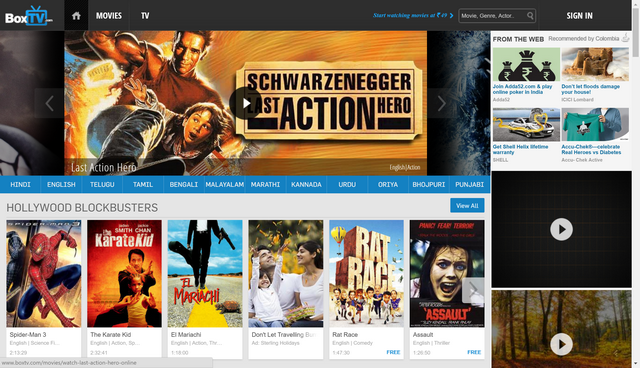Click Get Shell Helix lifetime warranty link

(x=520, y=149)
